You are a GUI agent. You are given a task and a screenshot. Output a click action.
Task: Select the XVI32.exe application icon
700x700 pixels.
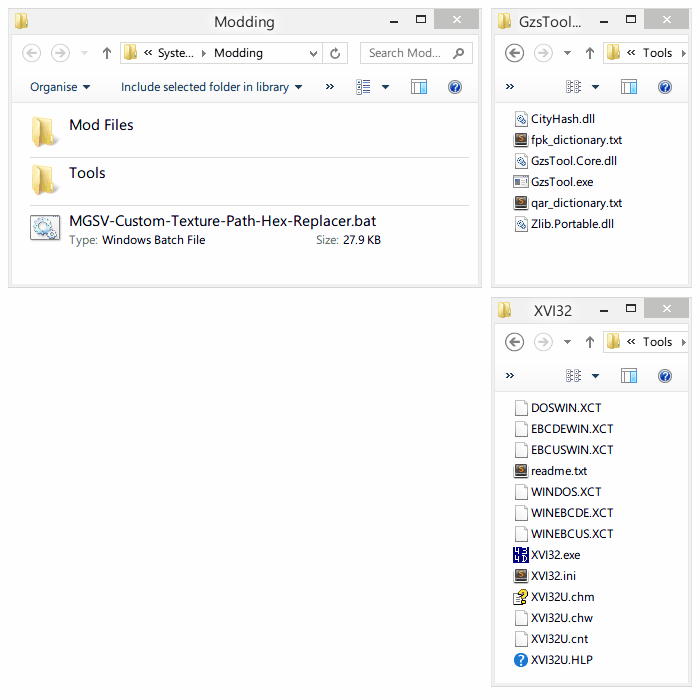coord(521,555)
